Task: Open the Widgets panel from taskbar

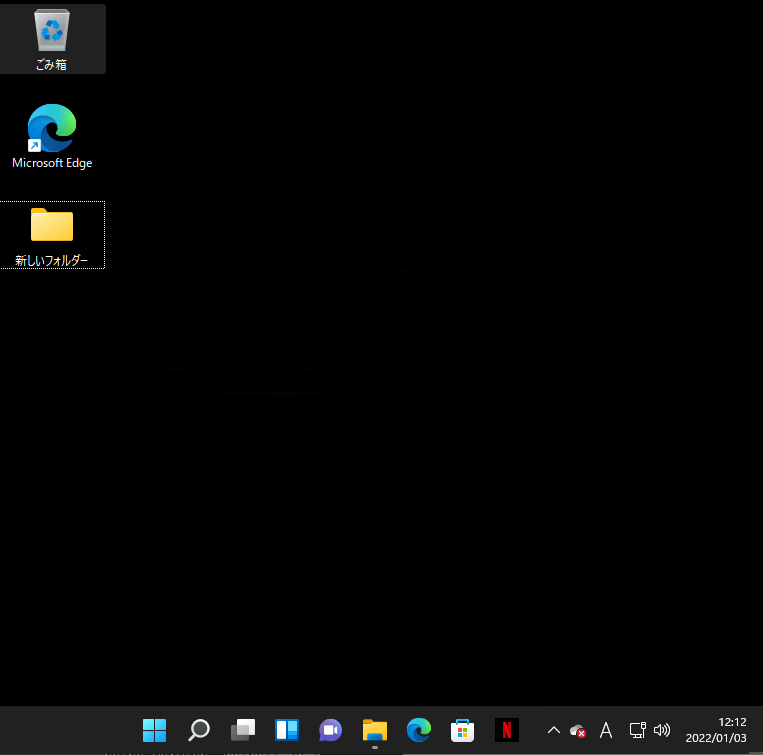Action: point(287,730)
